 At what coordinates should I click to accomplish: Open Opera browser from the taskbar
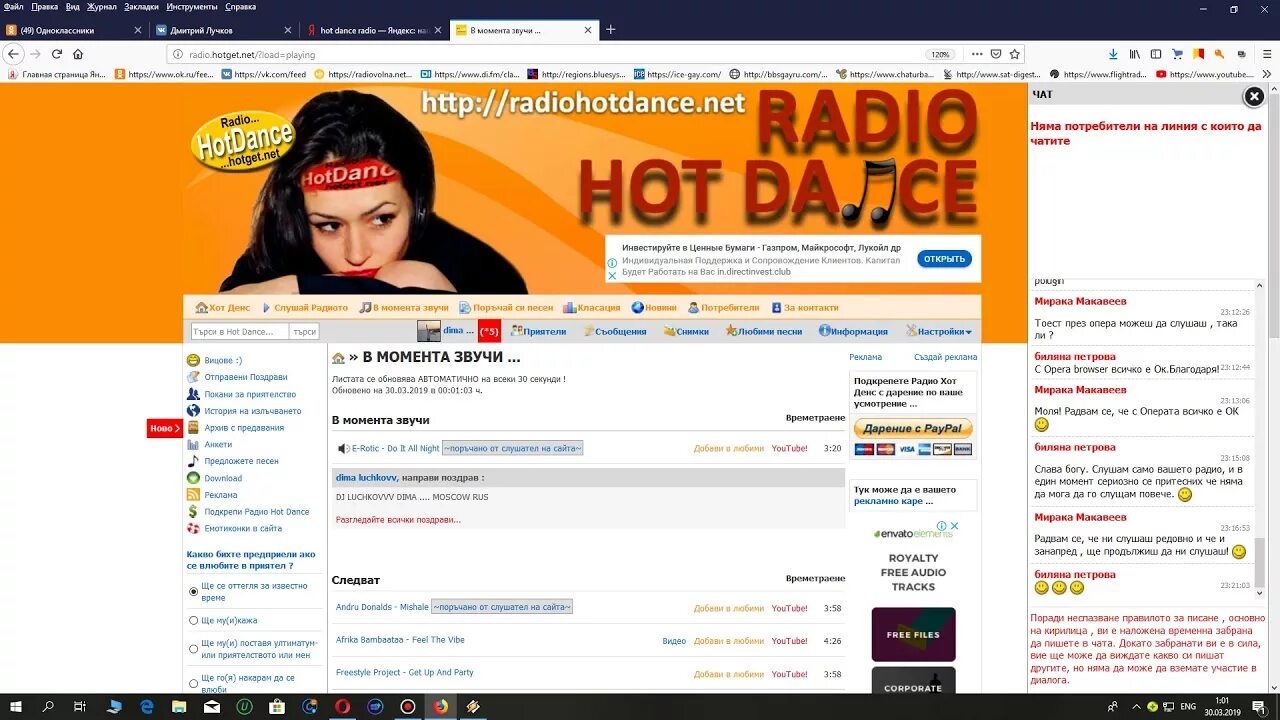(x=343, y=706)
